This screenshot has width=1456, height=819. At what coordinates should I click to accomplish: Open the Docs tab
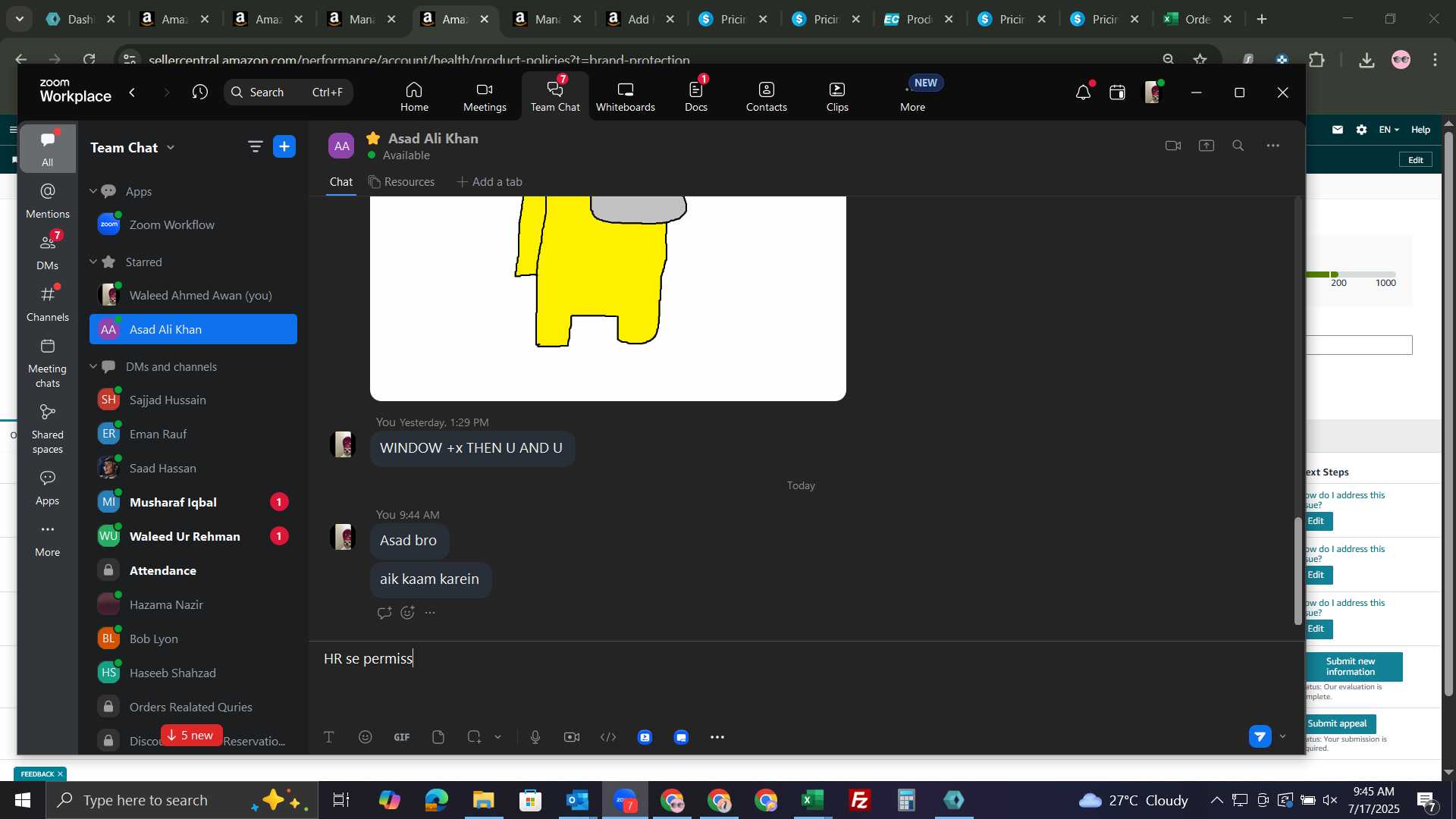coord(696,96)
